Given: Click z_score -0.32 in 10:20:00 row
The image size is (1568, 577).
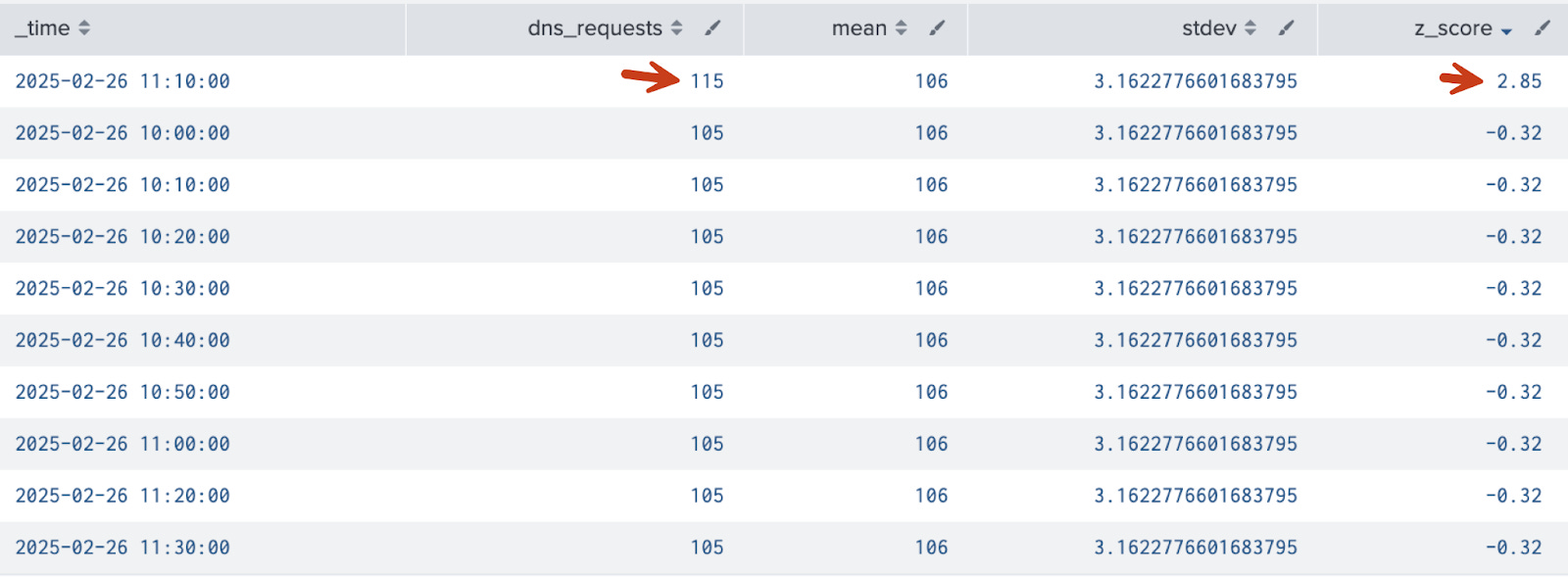Looking at the screenshot, I should point(1513,237).
